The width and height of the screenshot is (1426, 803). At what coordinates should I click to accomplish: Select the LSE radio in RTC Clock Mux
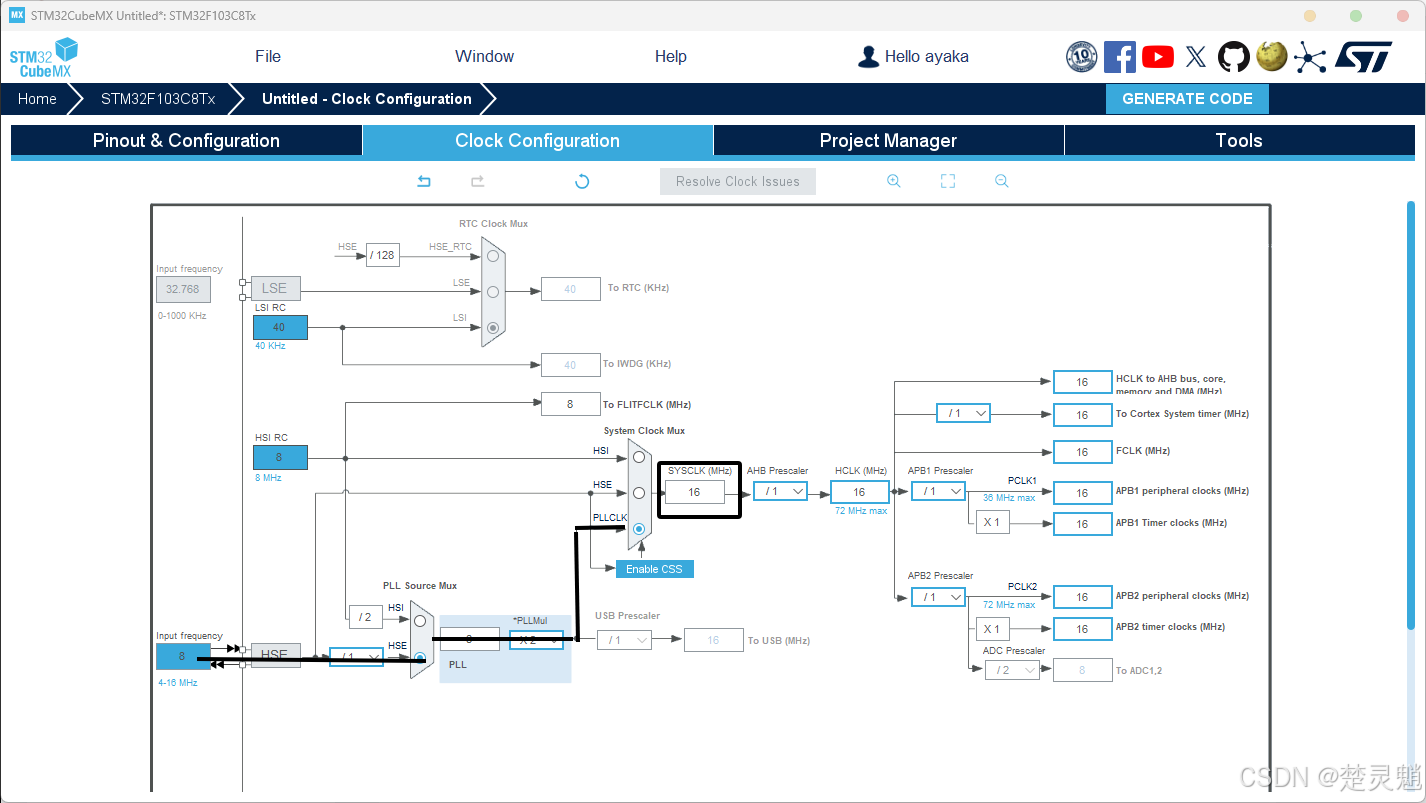[492, 291]
